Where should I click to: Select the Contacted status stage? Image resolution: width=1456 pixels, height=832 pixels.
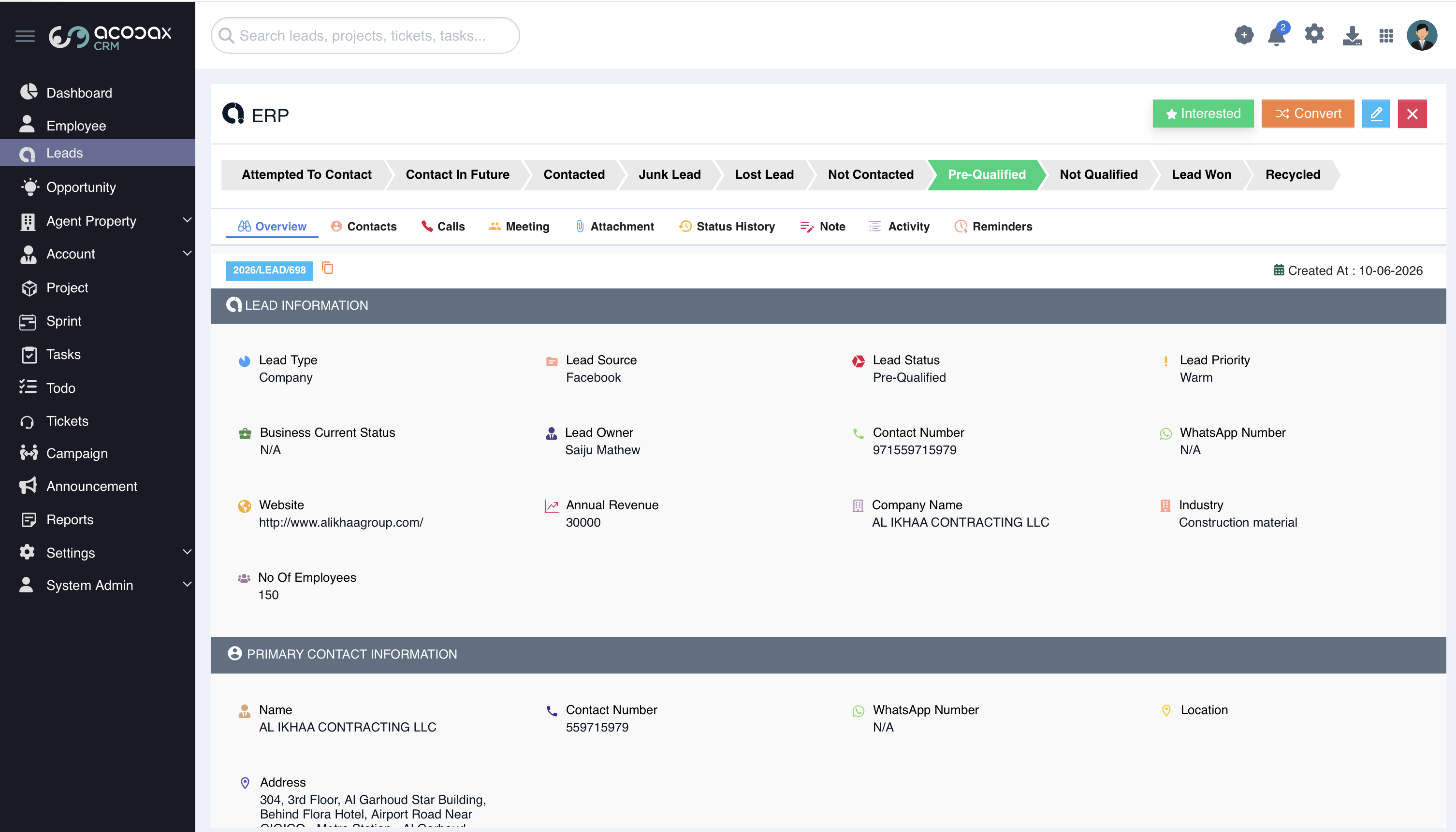click(x=574, y=175)
